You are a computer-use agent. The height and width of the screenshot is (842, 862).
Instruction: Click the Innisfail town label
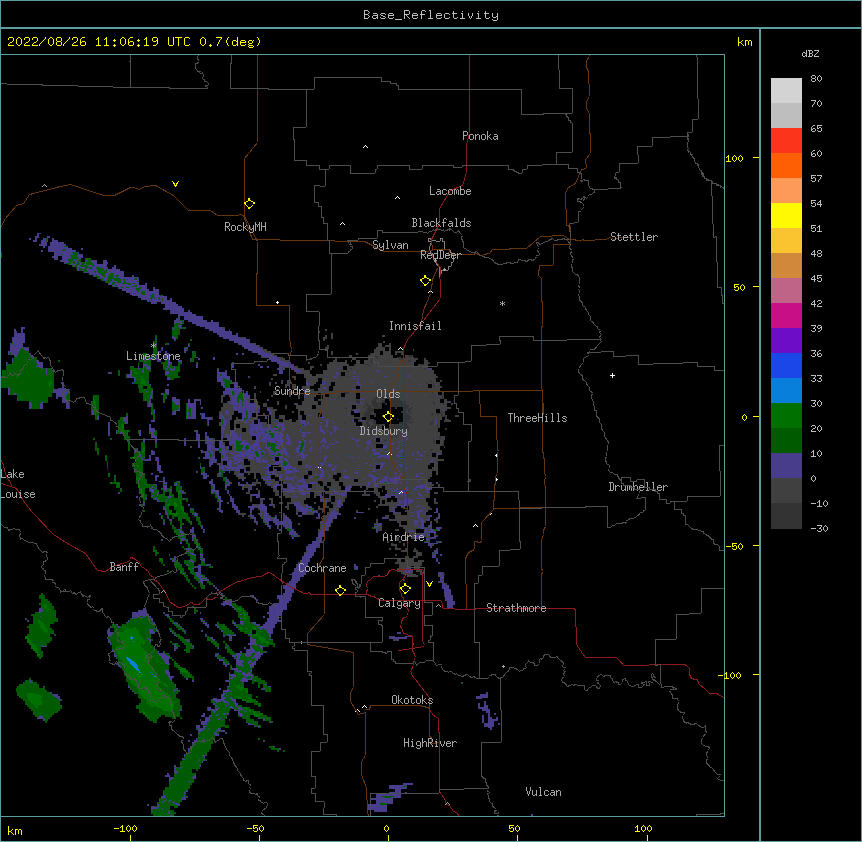(415, 326)
